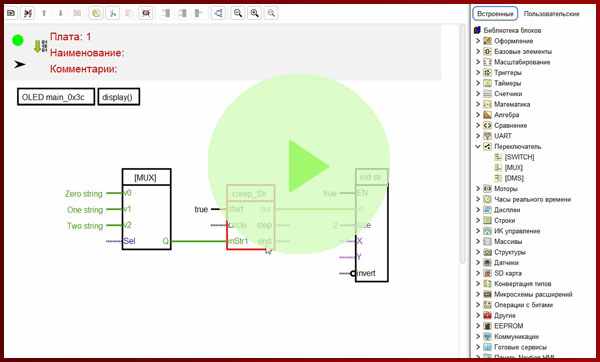Image resolution: width=600 pixels, height=362 pixels.
Task: Click the zoom in magnifier icon
Action: 254,13
